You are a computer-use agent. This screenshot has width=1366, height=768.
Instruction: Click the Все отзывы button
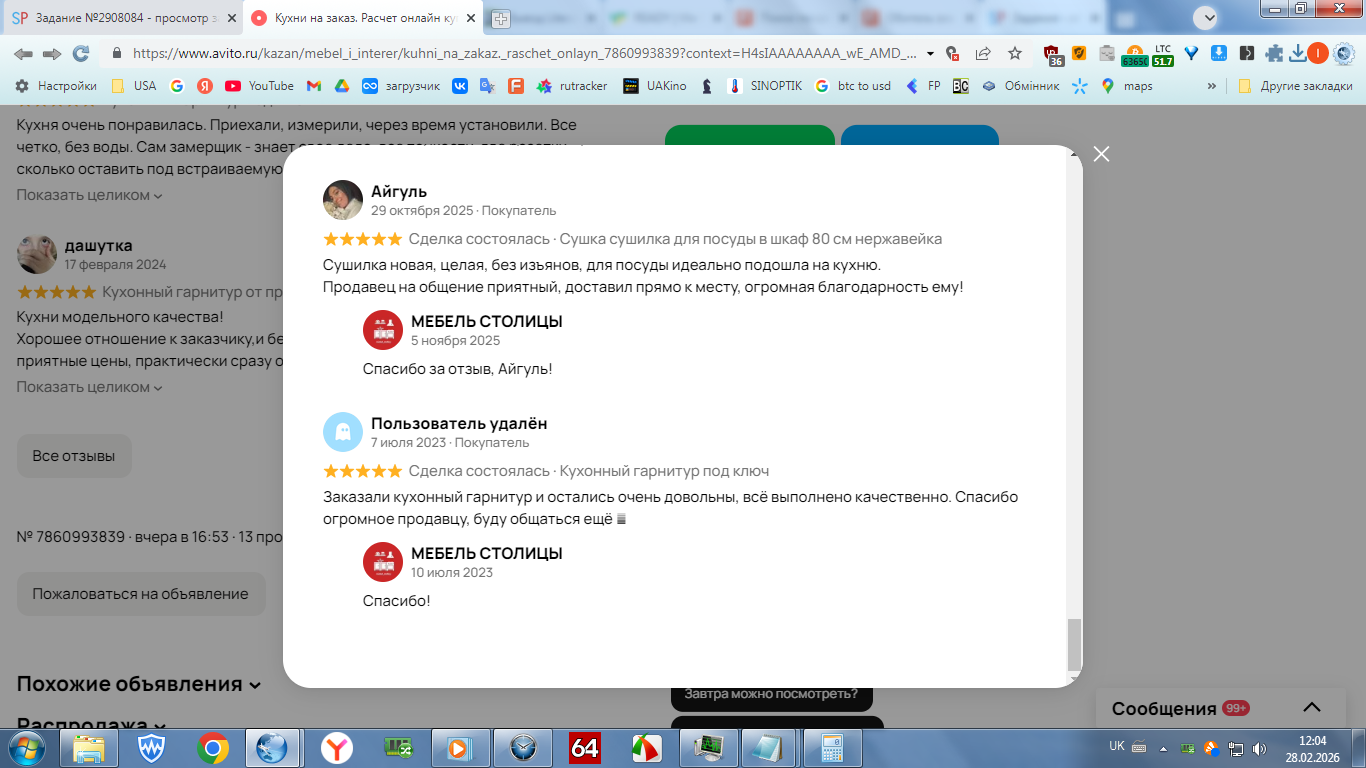74,456
